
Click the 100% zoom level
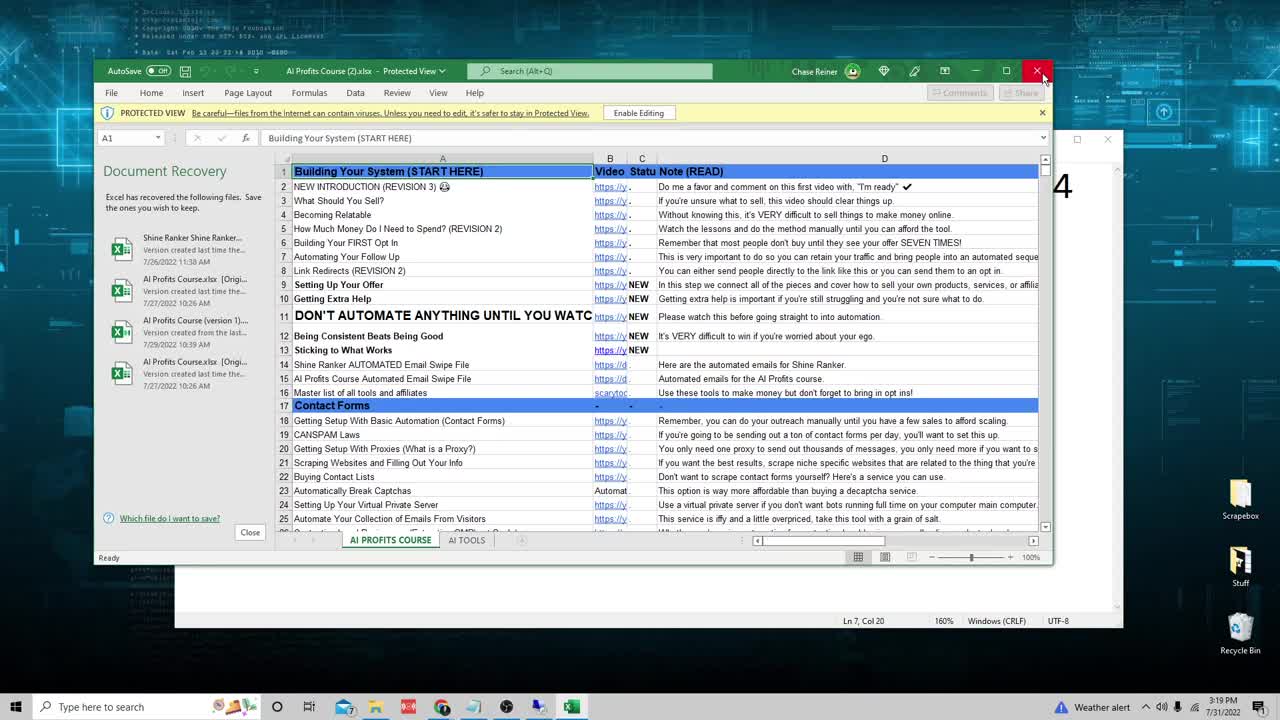coord(1031,557)
